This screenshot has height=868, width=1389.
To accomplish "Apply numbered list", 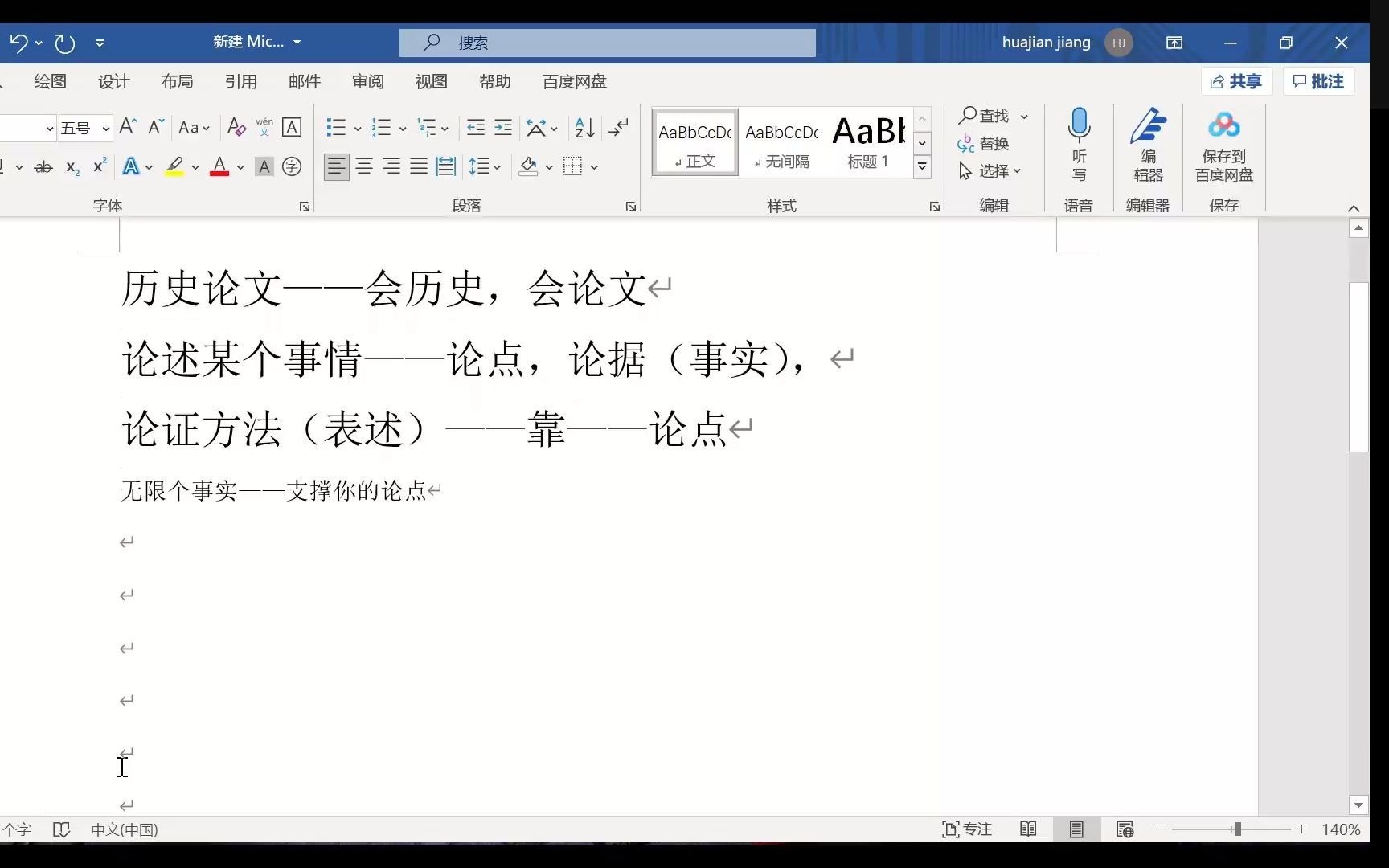I will coord(381,127).
